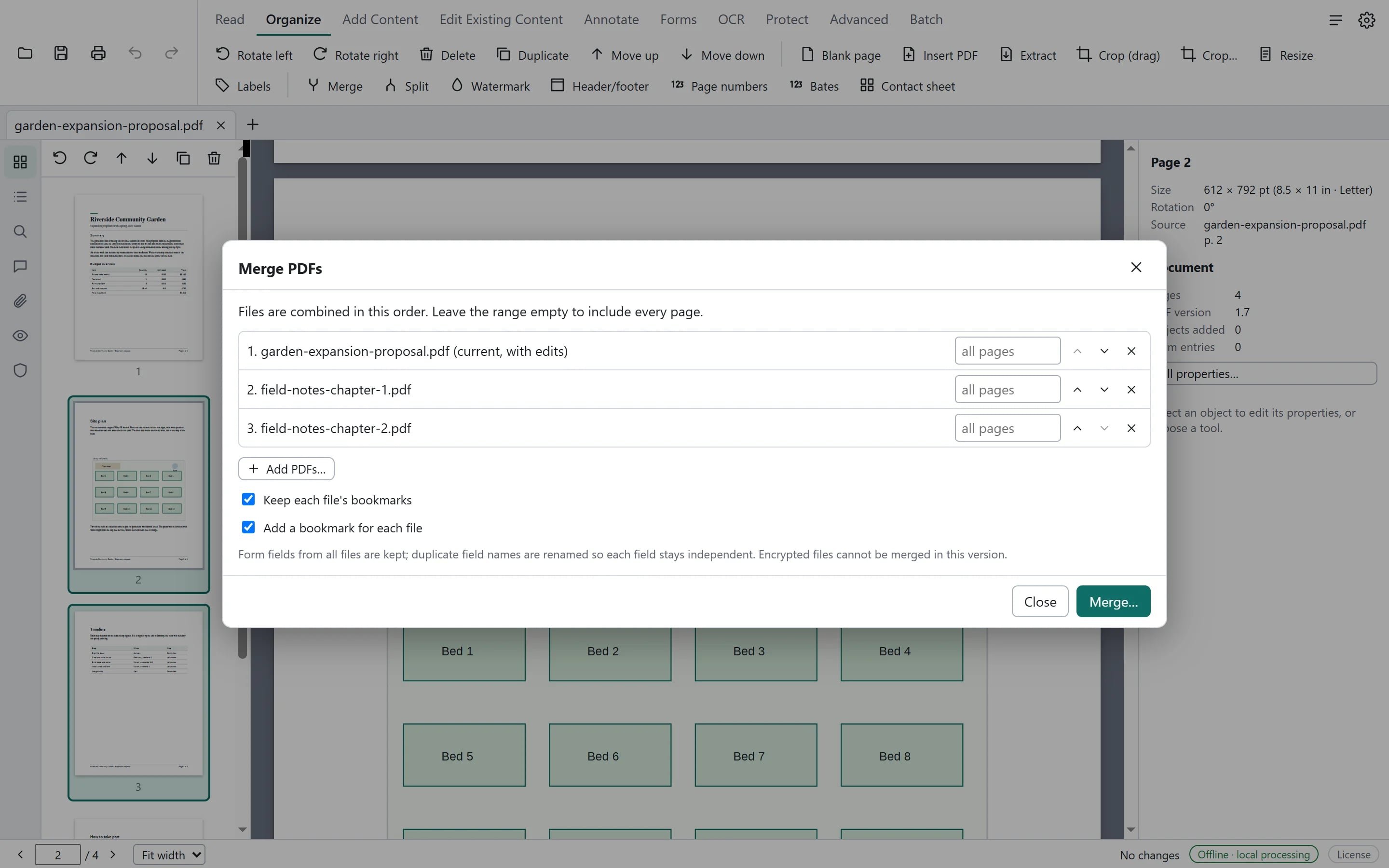
Task: Click the page range field for field-notes-chapter-1.pdf
Action: 1008,389
